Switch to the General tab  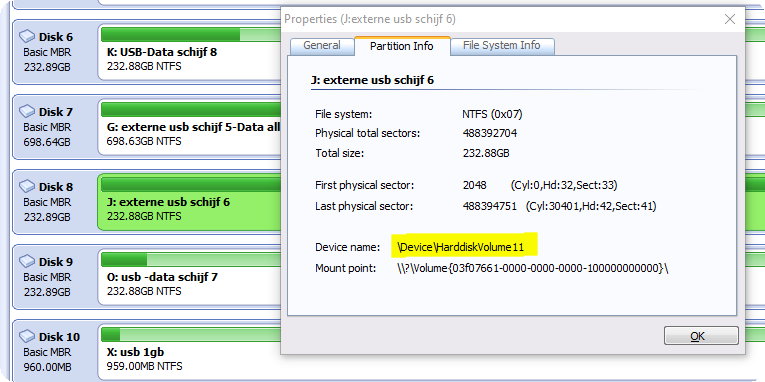point(322,46)
